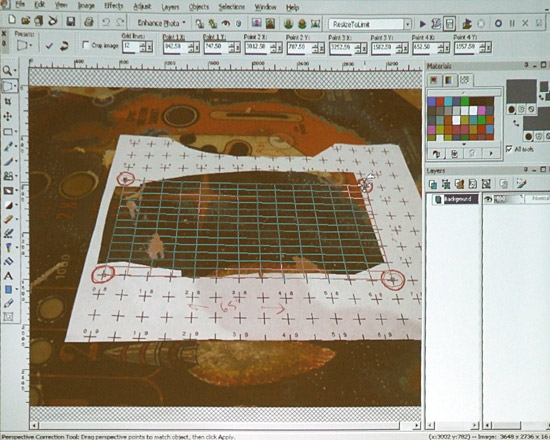Screen dimensions: 550x440
Task: Apply perspective correction checkmark
Action: pos(49,46)
